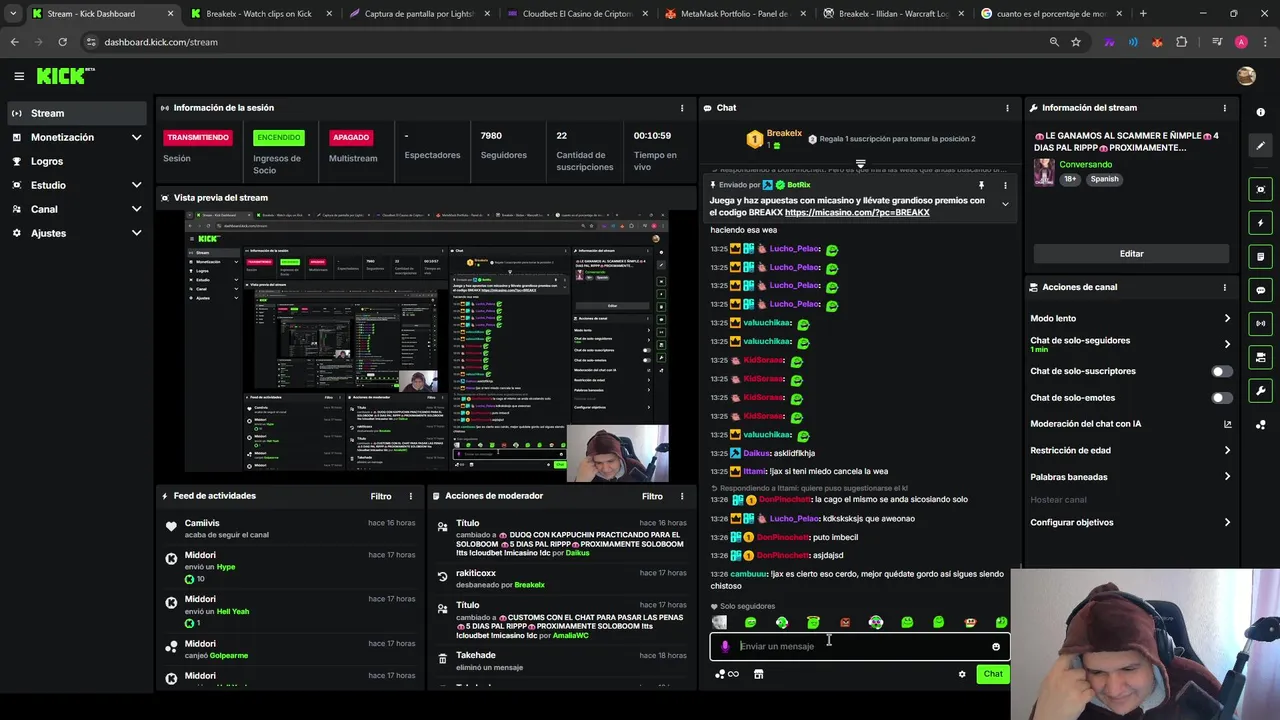Click the channel points infinity indicator below the chat
Viewport: 1280px width, 720px height.
pos(727,674)
